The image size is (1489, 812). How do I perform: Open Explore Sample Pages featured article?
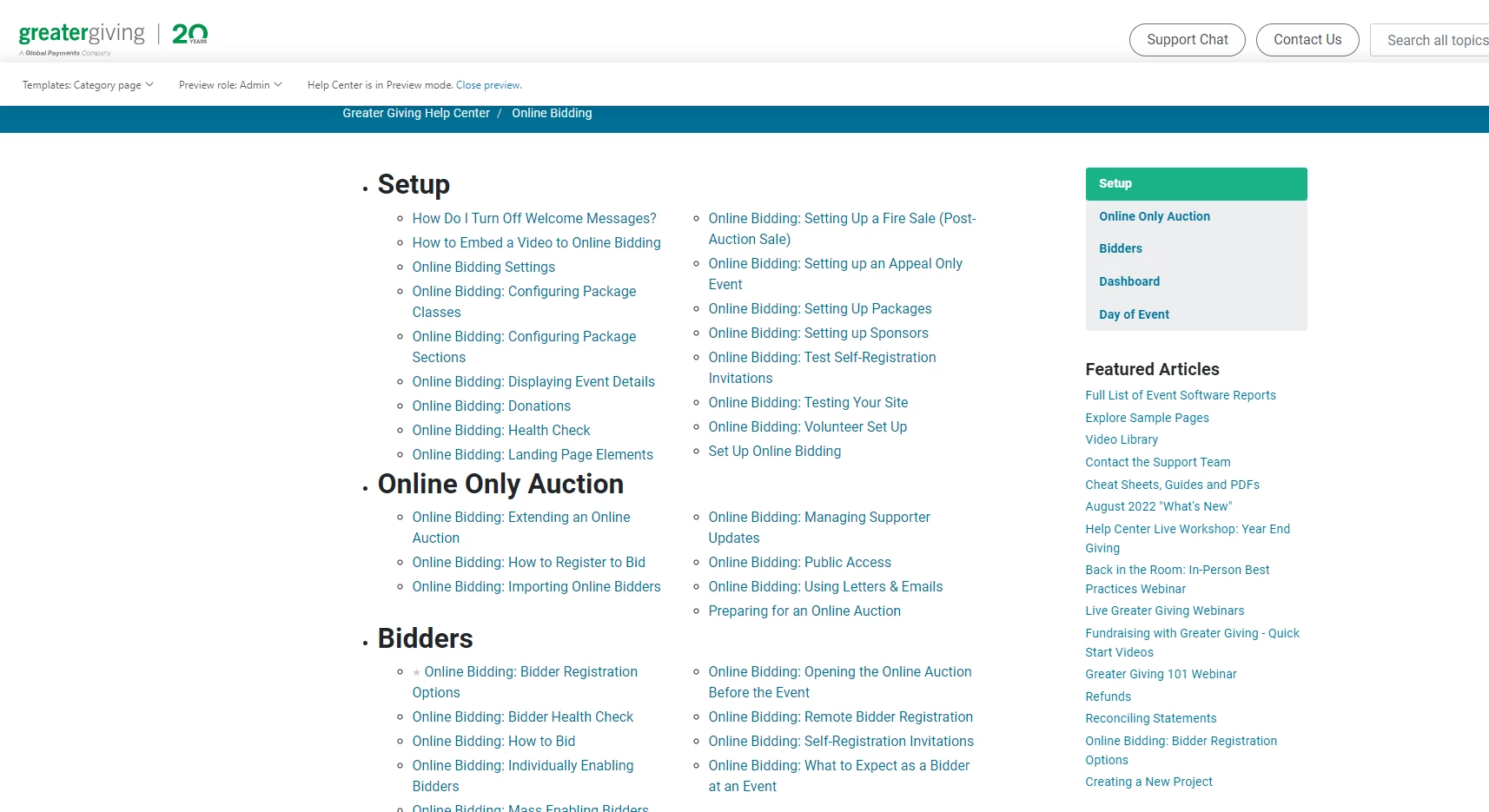pos(1147,418)
